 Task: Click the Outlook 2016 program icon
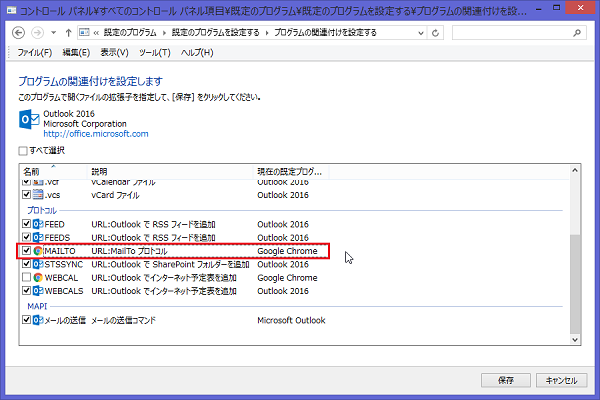29,119
